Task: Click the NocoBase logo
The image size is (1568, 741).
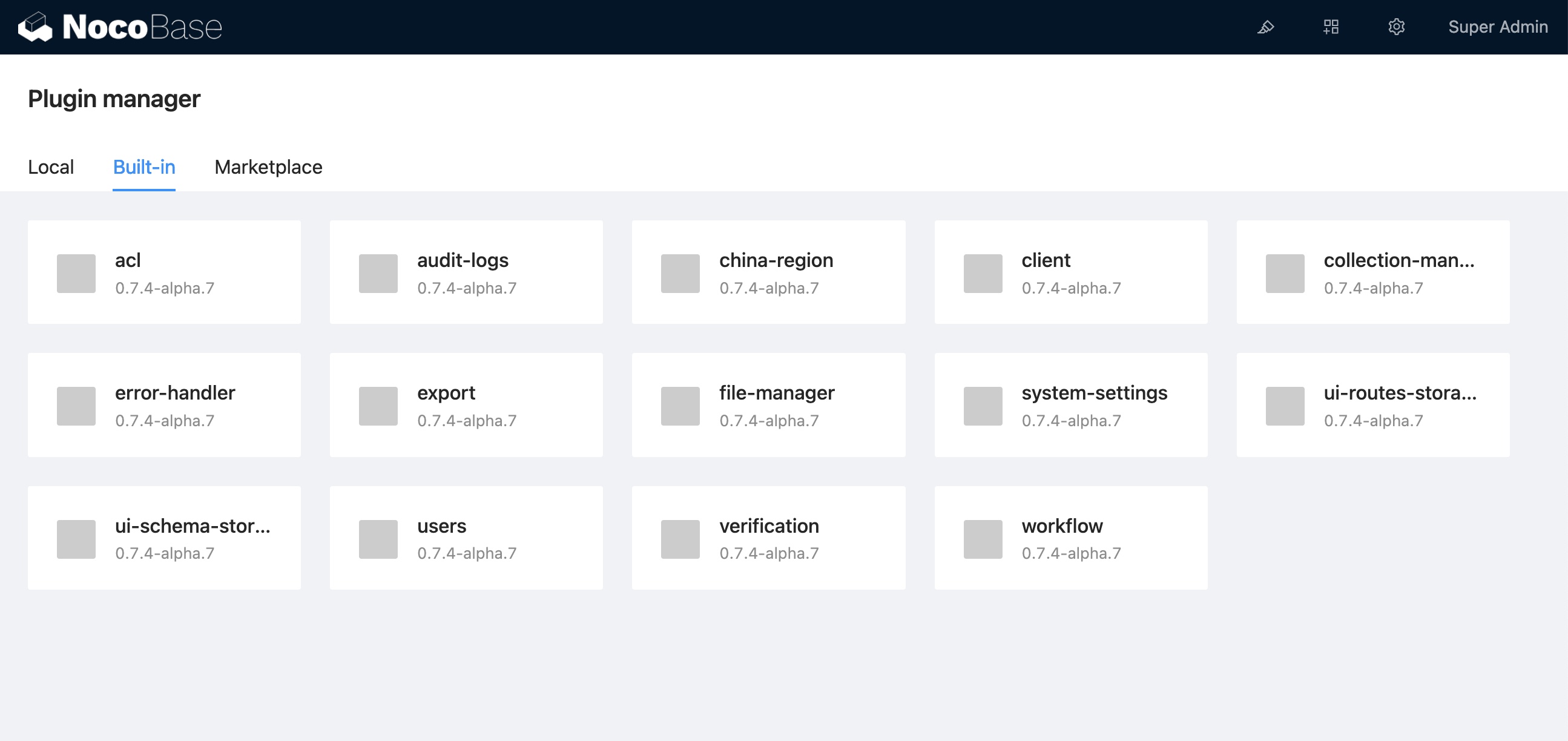Action: [x=120, y=27]
